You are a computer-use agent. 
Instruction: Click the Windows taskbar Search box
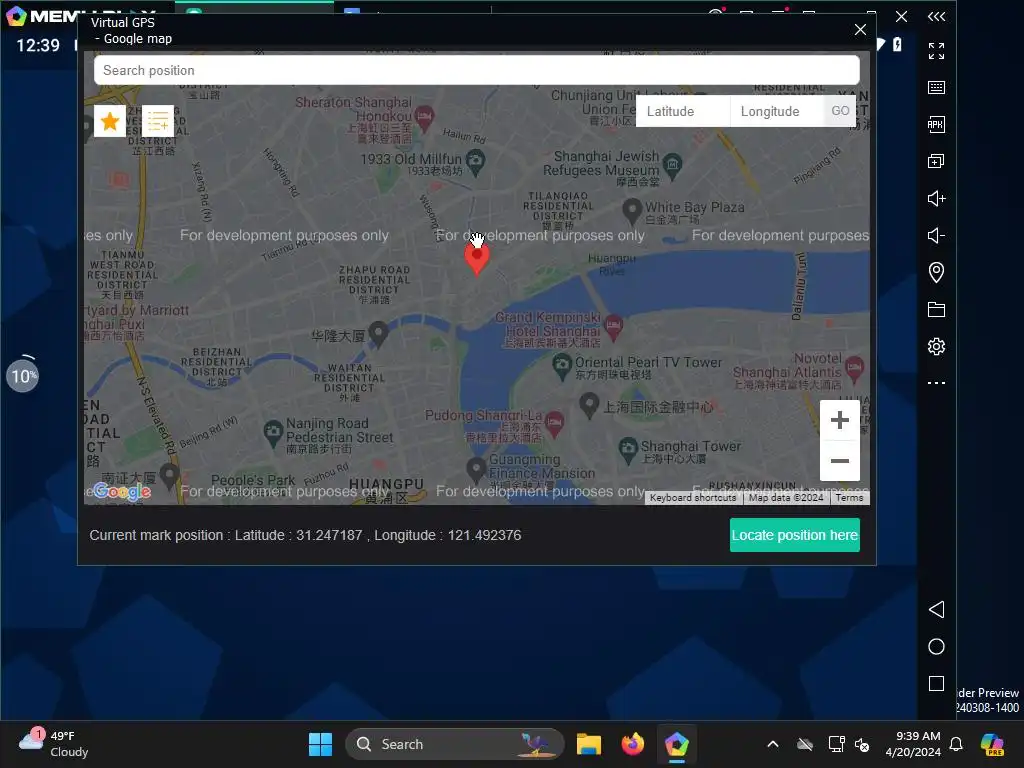[x=455, y=744]
